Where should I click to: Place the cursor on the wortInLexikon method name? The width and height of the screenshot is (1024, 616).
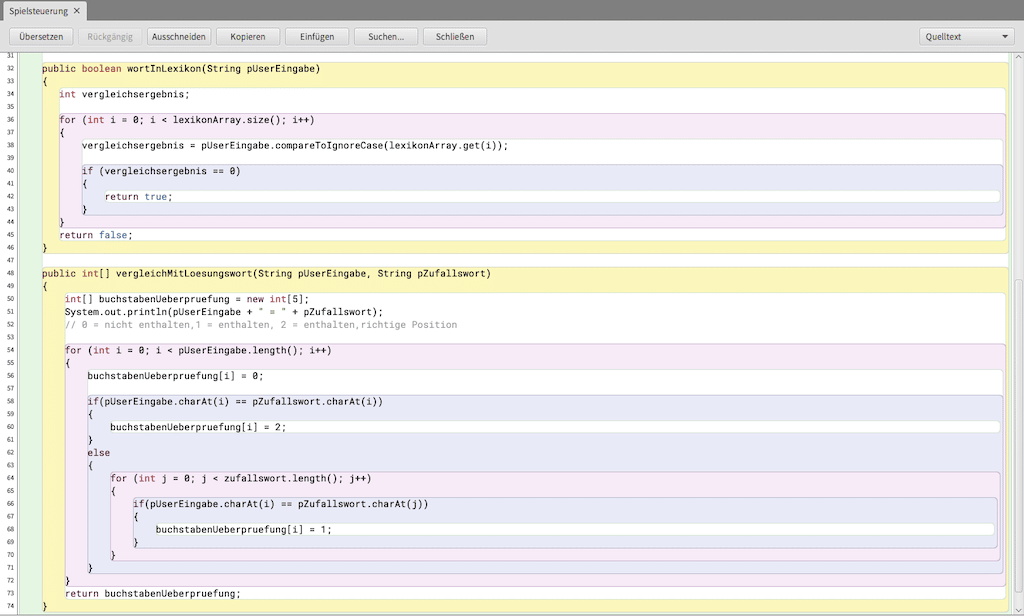pyautogui.click(x=164, y=69)
